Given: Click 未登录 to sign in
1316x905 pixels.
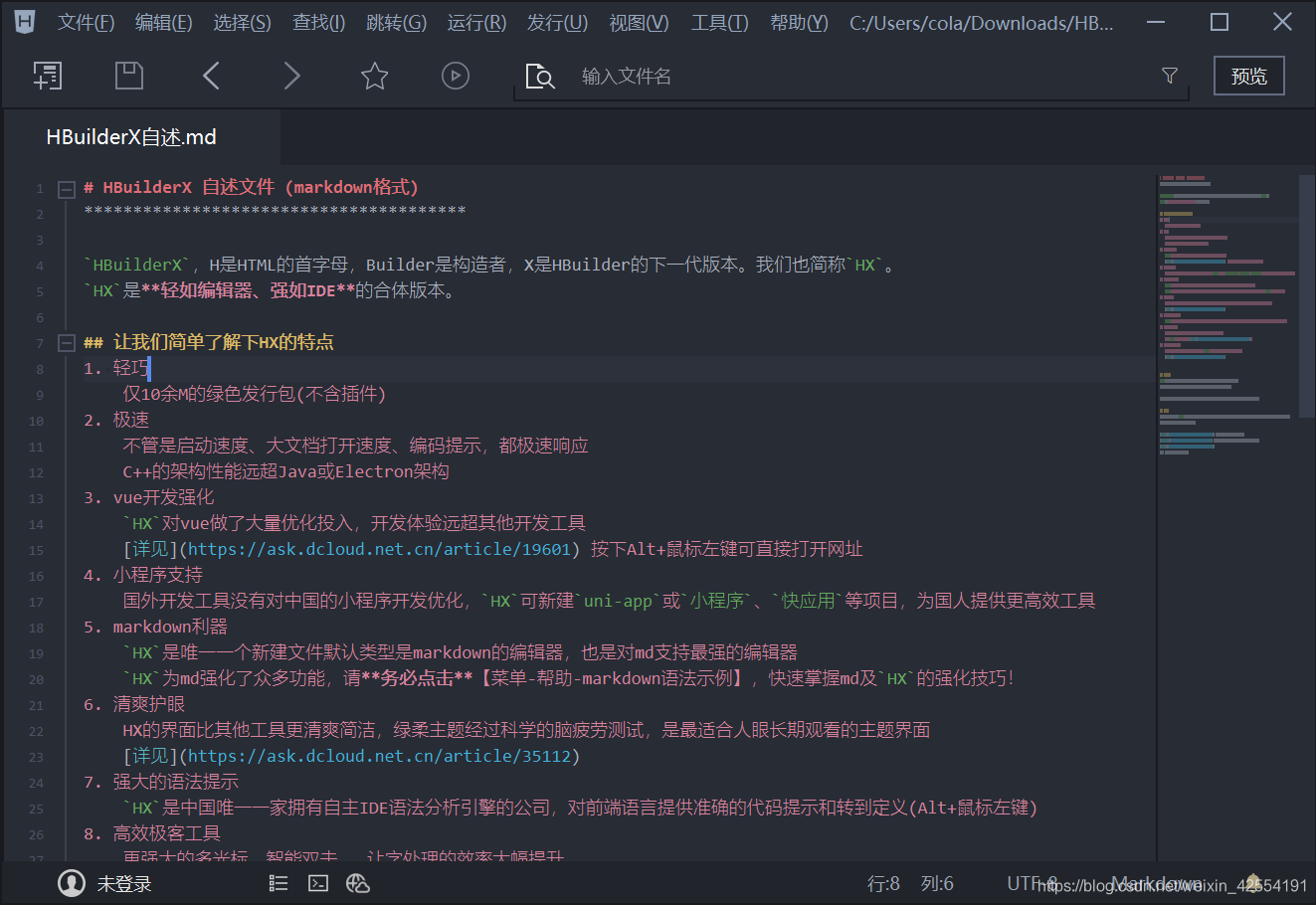Looking at the screenshot, I should coord(124,883).
